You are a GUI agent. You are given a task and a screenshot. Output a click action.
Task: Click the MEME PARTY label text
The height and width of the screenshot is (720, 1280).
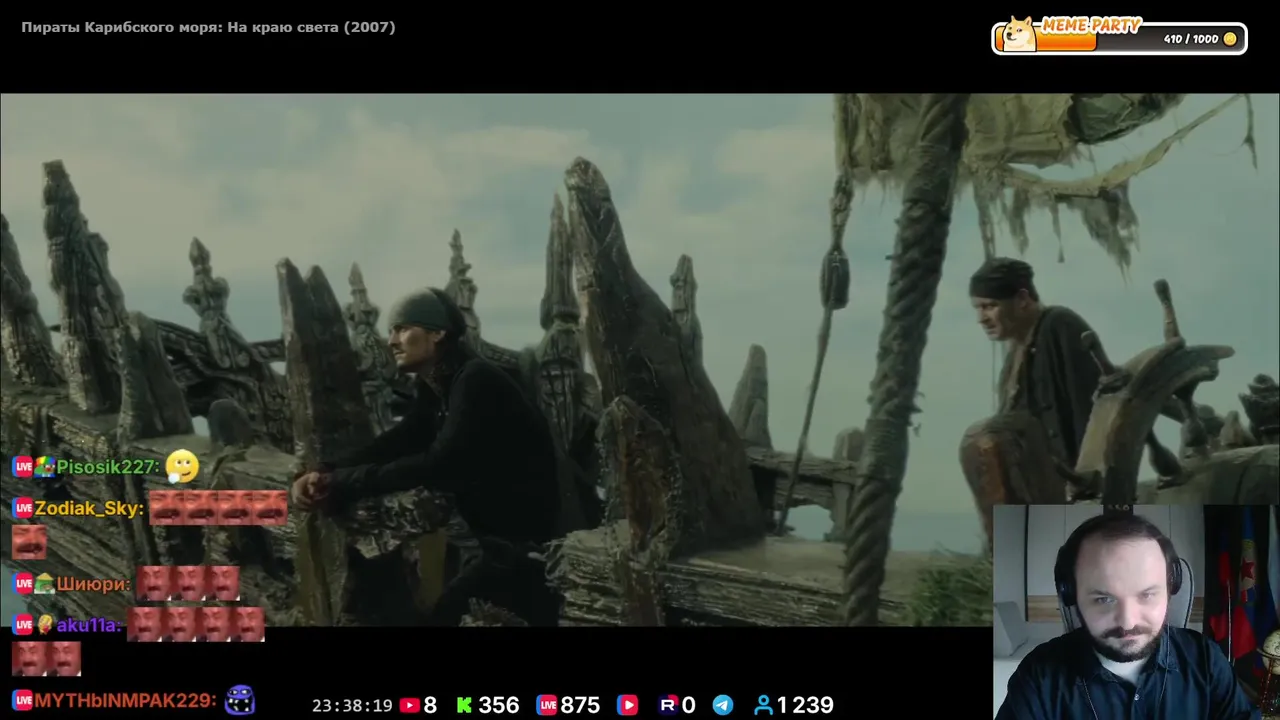tap(1090, 26)
